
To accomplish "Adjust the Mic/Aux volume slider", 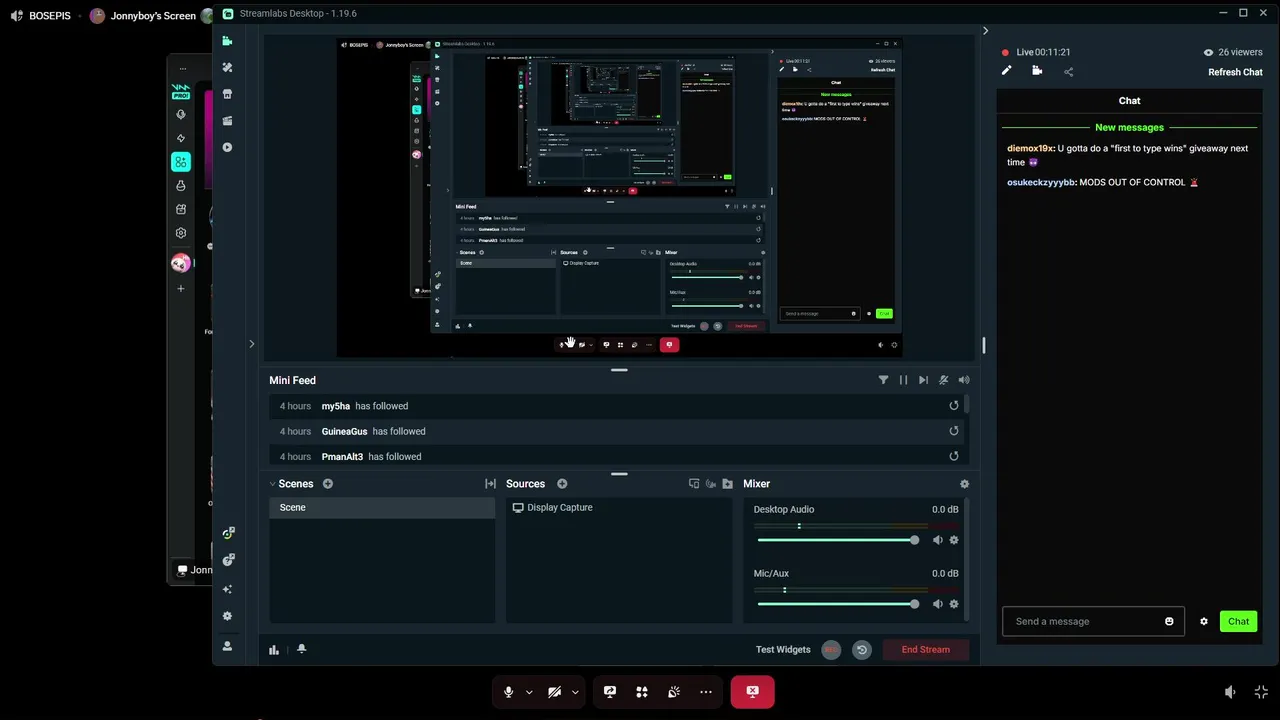I will coord(838,604).
